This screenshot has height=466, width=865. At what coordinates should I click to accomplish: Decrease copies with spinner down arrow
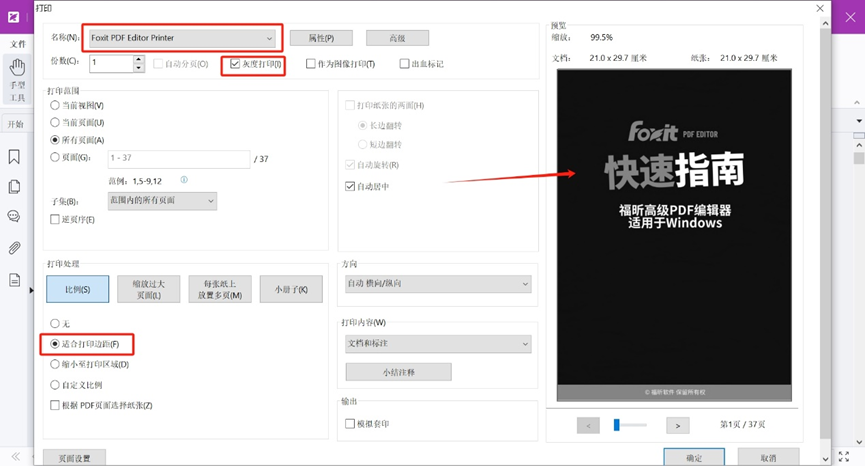click(139, 68)
